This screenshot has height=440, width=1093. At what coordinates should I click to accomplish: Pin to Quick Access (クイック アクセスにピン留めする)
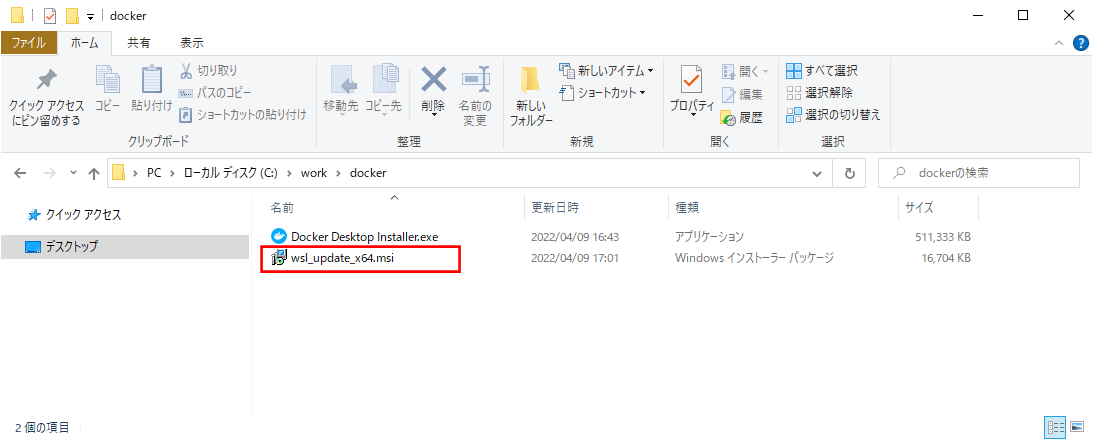tap(46, 97)
